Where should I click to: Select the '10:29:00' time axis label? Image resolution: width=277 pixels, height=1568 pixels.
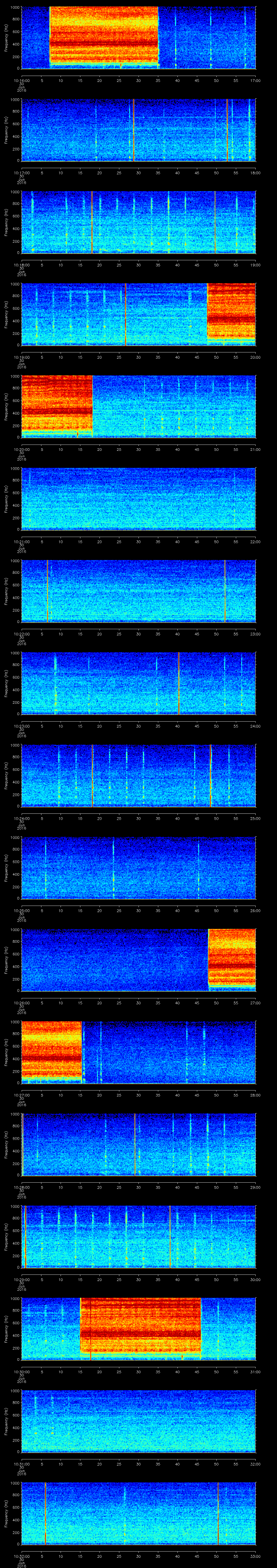pos(21,1279)
